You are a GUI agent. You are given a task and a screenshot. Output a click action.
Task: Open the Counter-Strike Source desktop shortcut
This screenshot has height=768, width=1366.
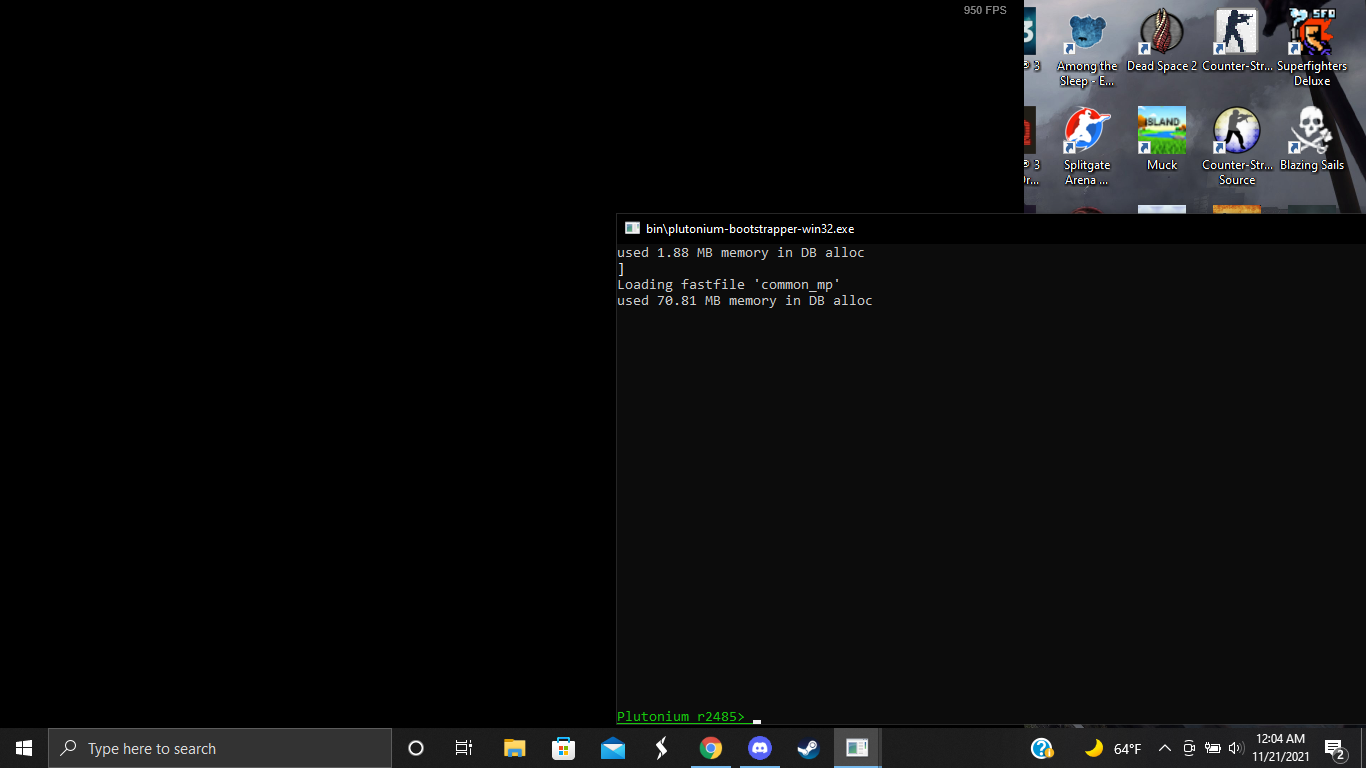(1237, 132)
